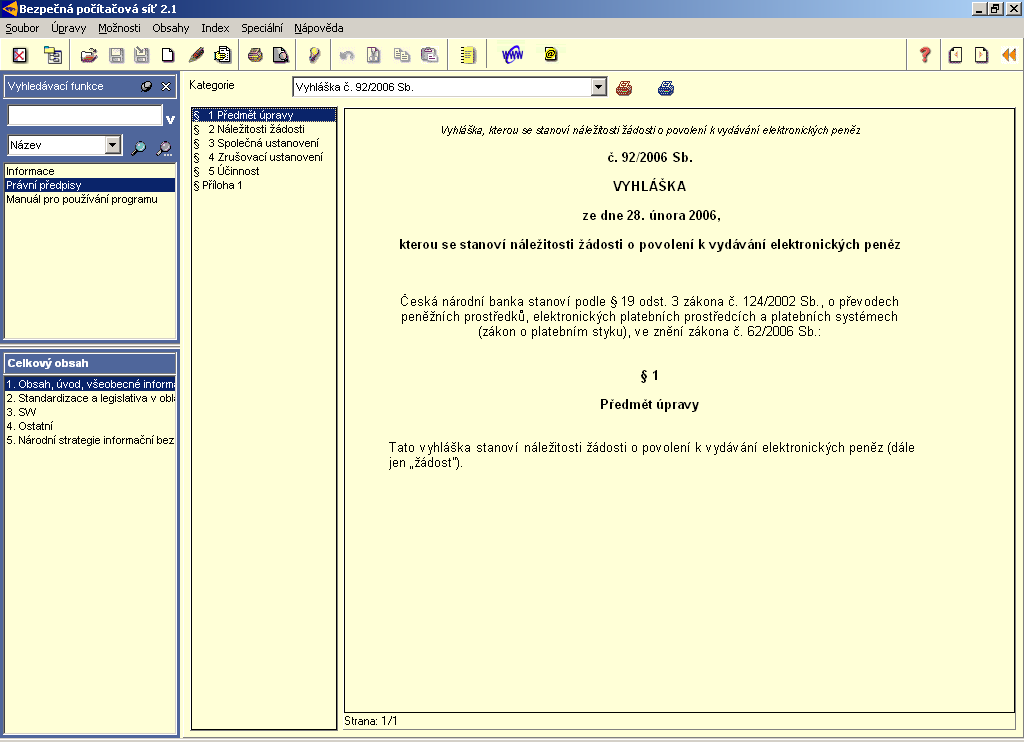Select § Příloha 1 entry
The width and height of the screenshot is (1024, 742).
point(264,185)
